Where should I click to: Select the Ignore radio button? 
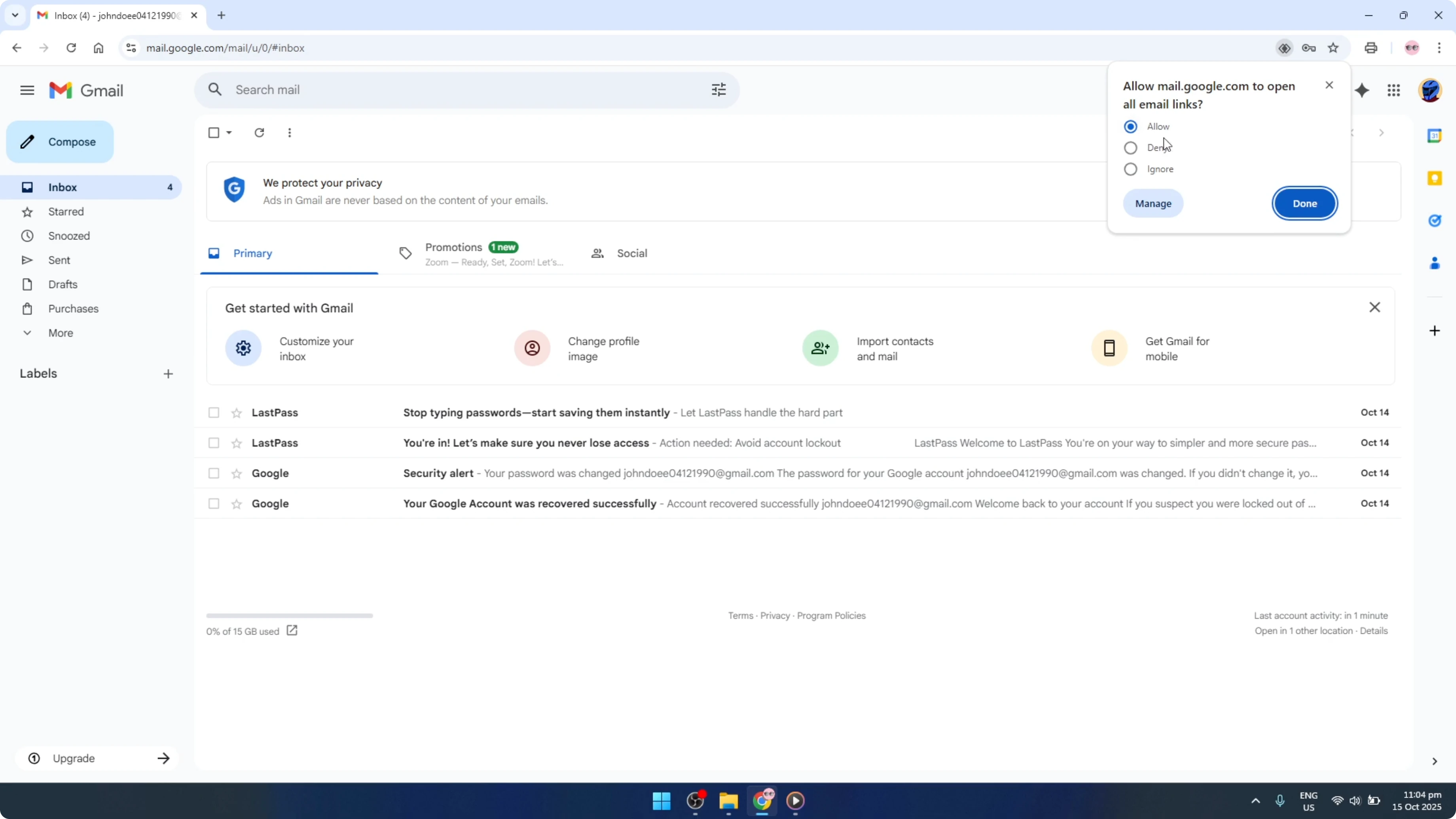pyautogui.click(x=1130, y=170)
